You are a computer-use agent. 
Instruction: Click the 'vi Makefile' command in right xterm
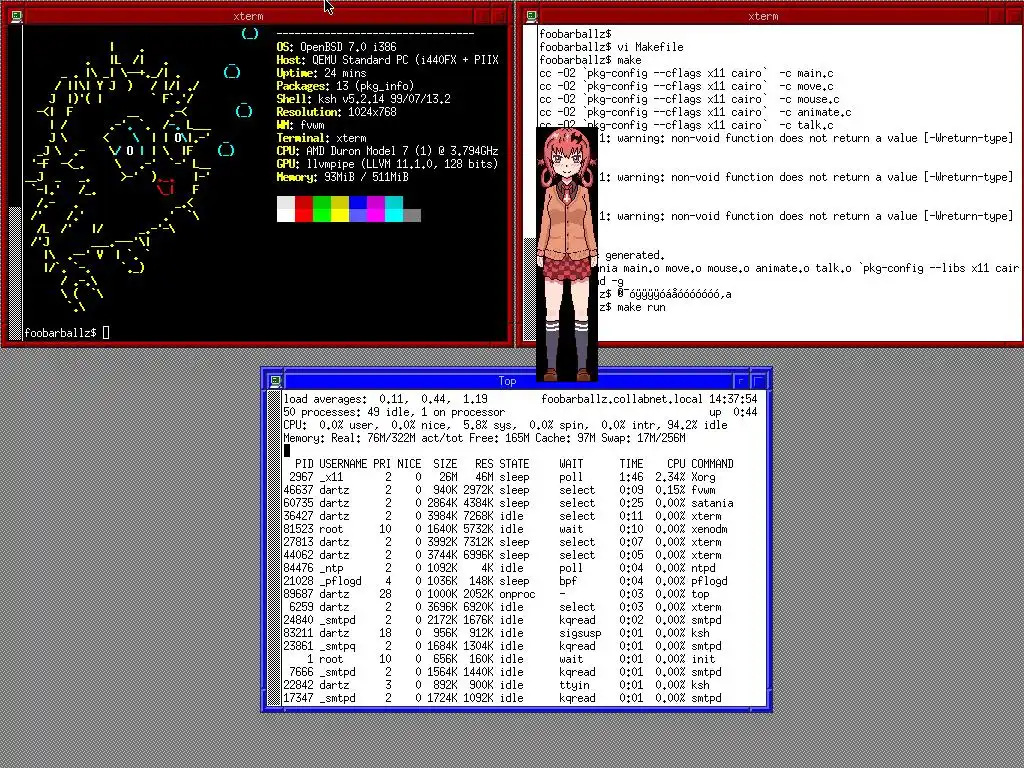650,47
